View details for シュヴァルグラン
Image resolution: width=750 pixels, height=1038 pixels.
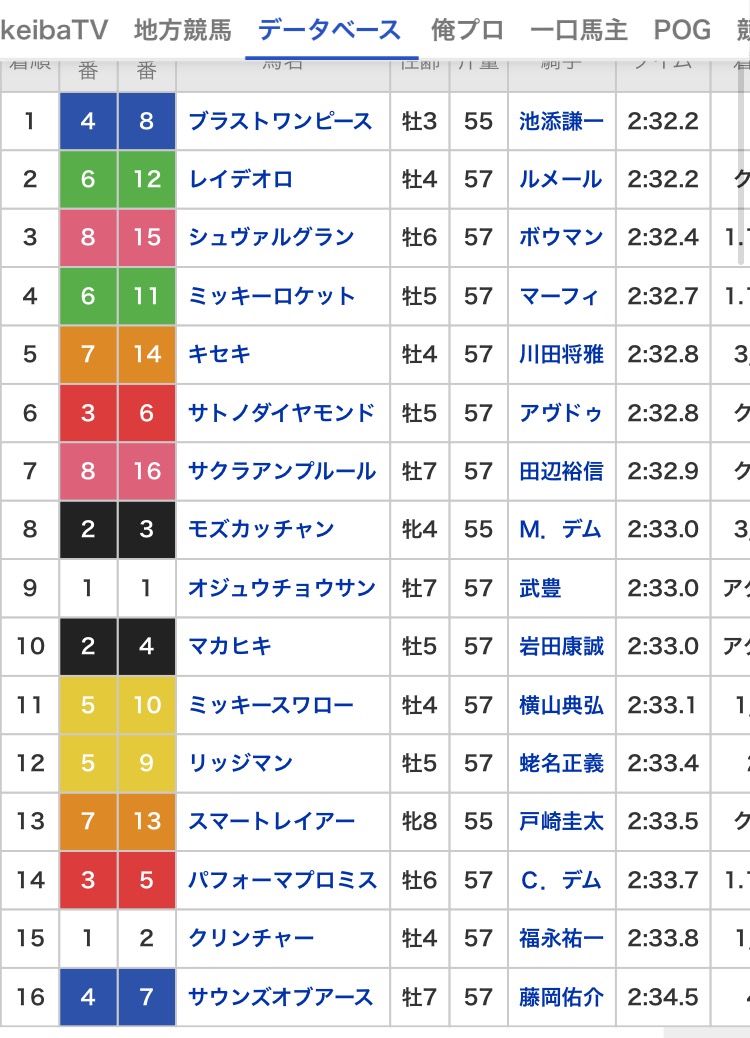[x=271, y=237]
